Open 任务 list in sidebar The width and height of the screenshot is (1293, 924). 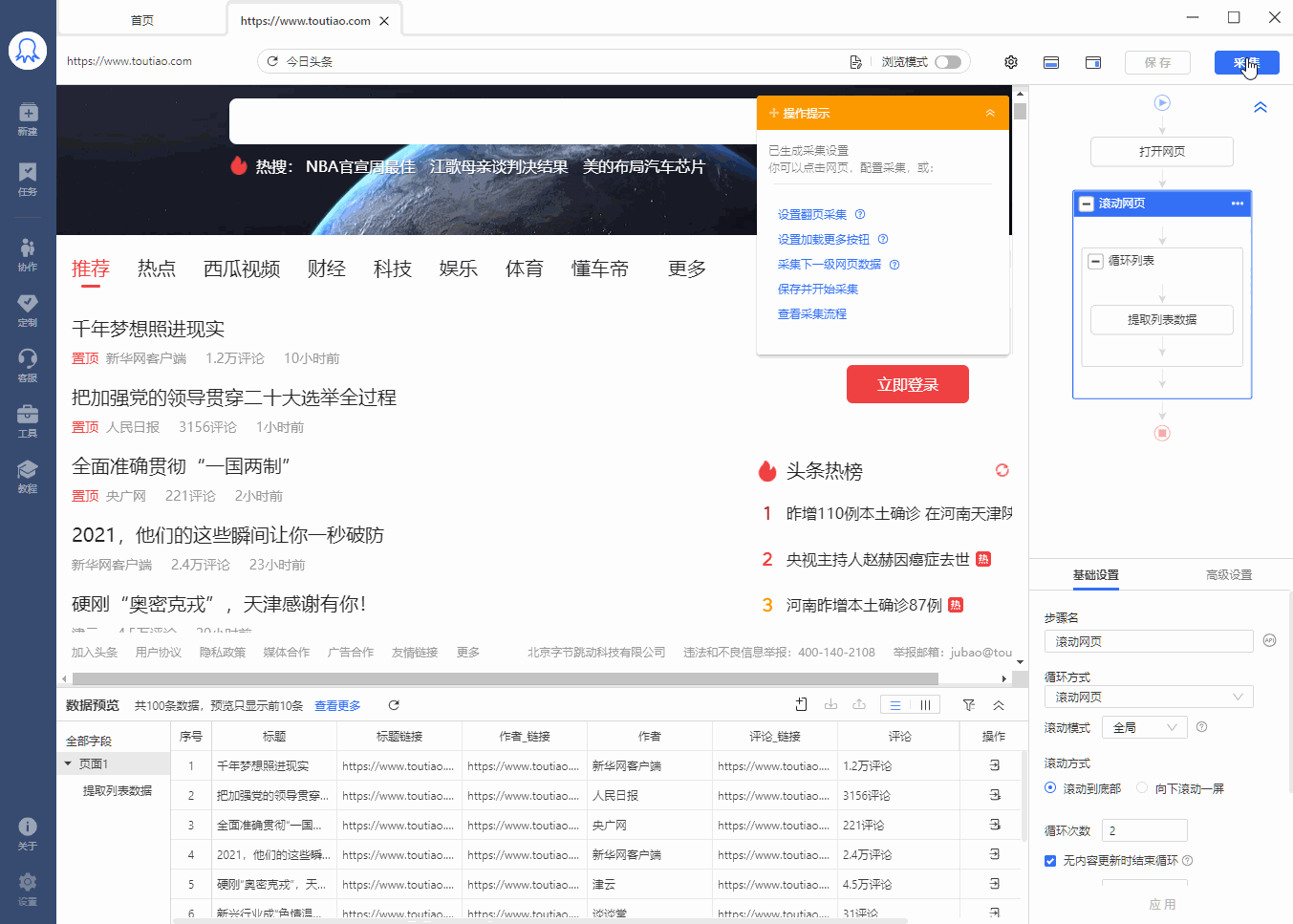click(28, 179)
